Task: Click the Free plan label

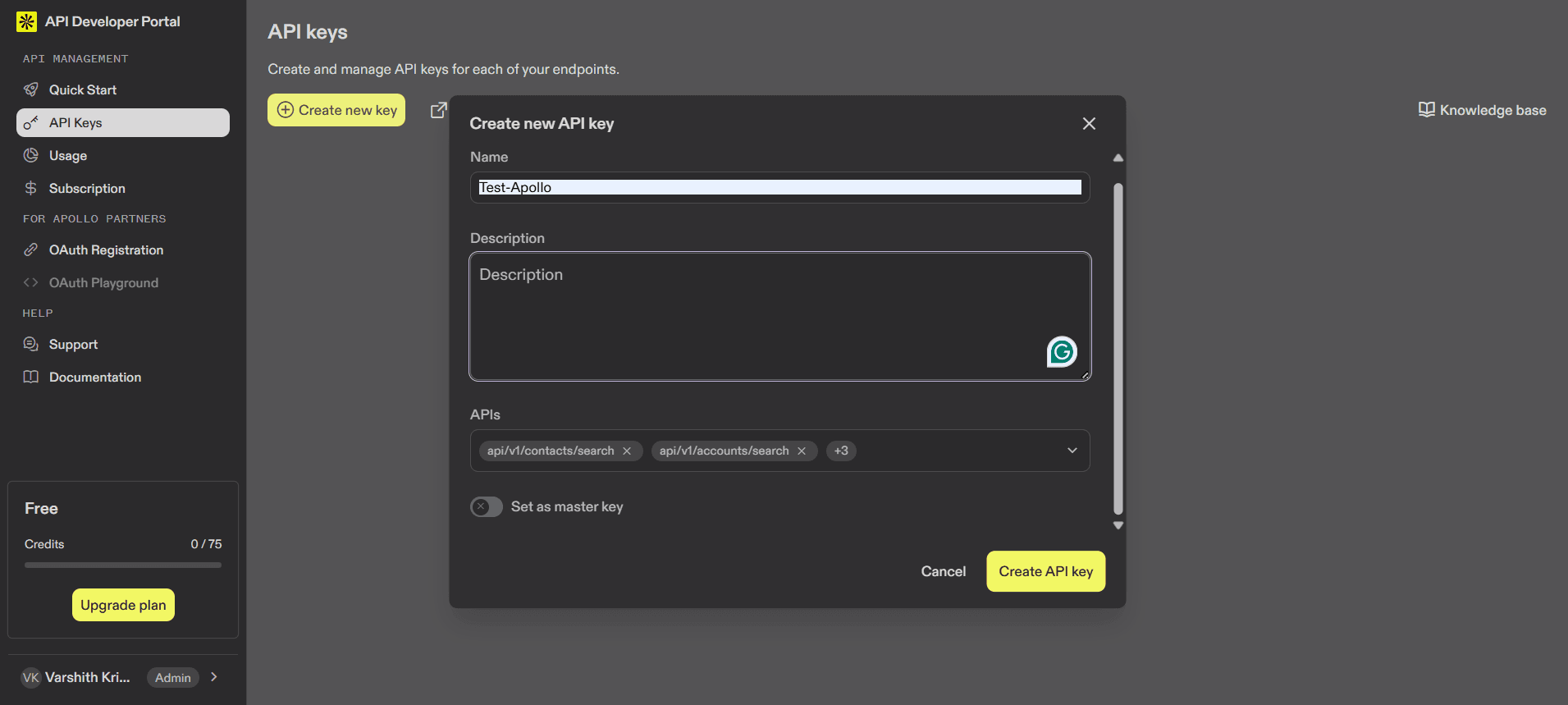Action: pyautogui.click(x=41, y=509)
